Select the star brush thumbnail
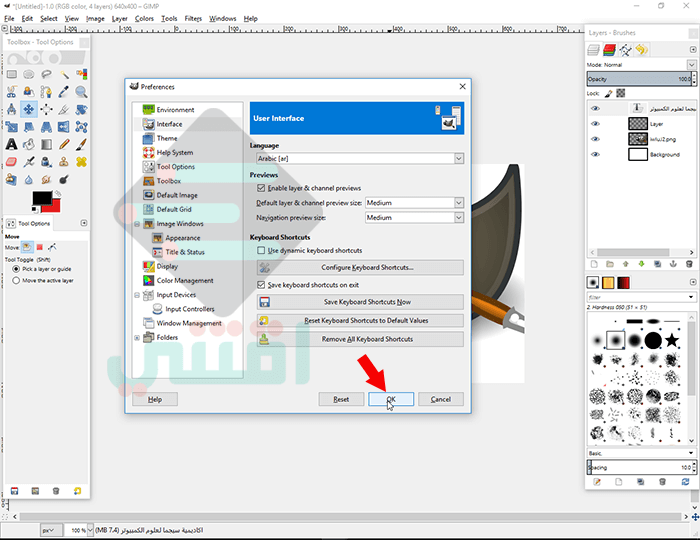This screenshot has height=540, width=700. pyautogui.click(x=672, y=340)
